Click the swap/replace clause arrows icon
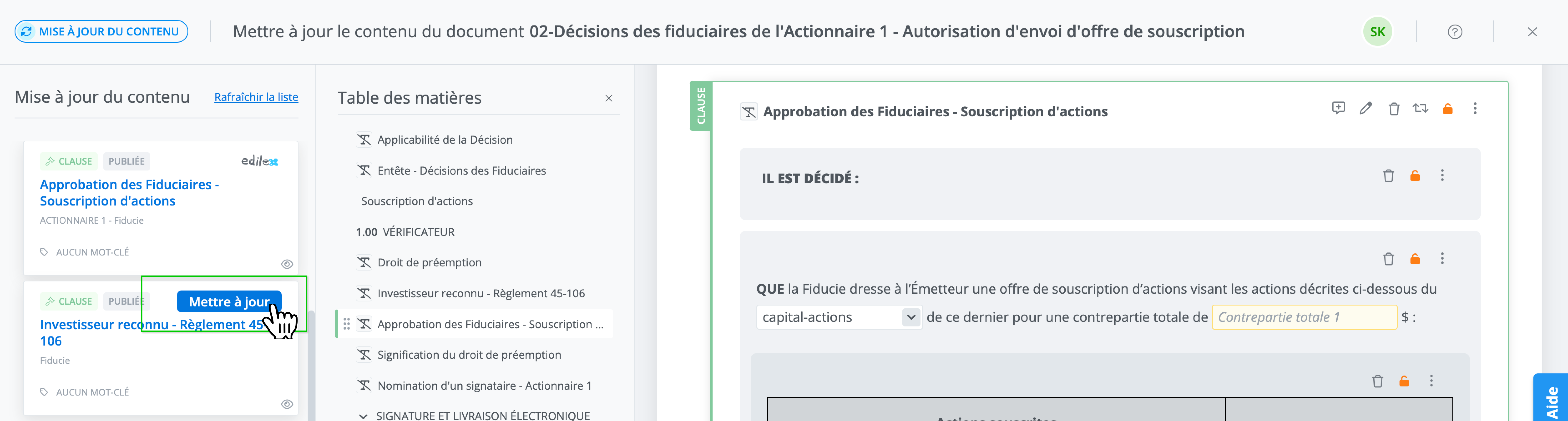The height and width of the screenshot is (421, 1568). (x=1420, y=108)
